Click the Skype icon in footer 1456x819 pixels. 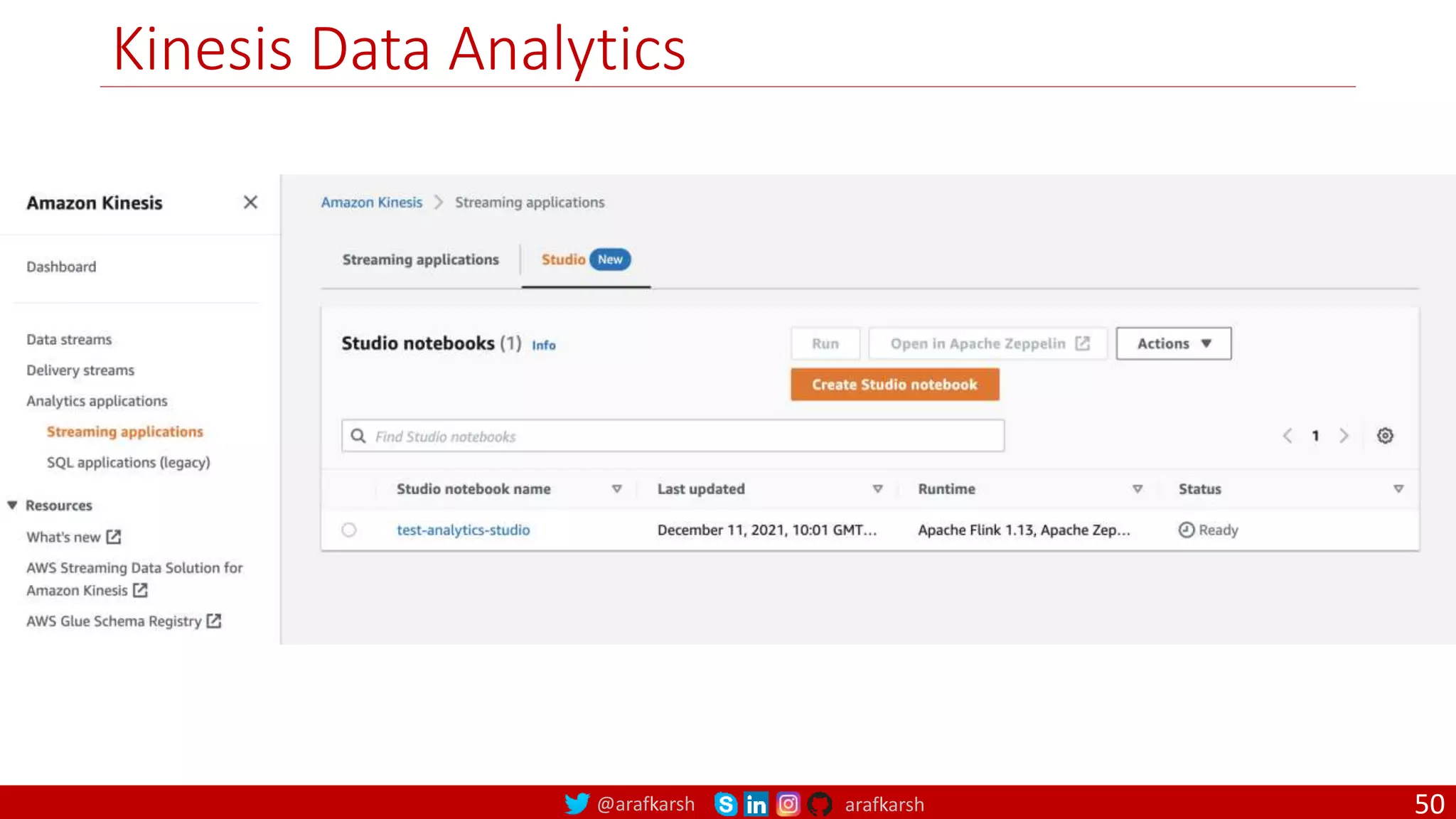tap(725, 804)
